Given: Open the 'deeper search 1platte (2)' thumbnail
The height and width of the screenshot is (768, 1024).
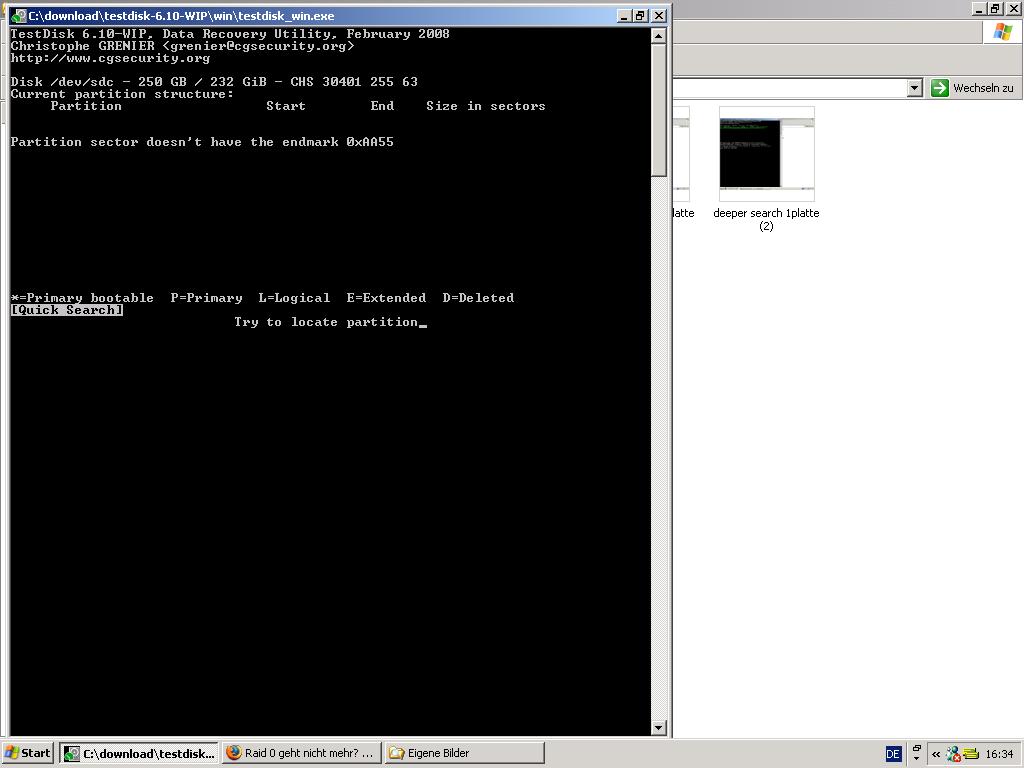Looking at the screenshot, I should (x=767, y=154).
